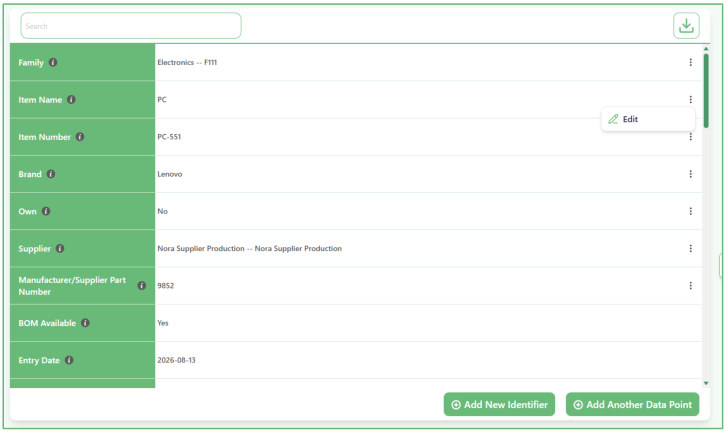
Task: Click the BOM Available info icon
Action: point(85,323)
